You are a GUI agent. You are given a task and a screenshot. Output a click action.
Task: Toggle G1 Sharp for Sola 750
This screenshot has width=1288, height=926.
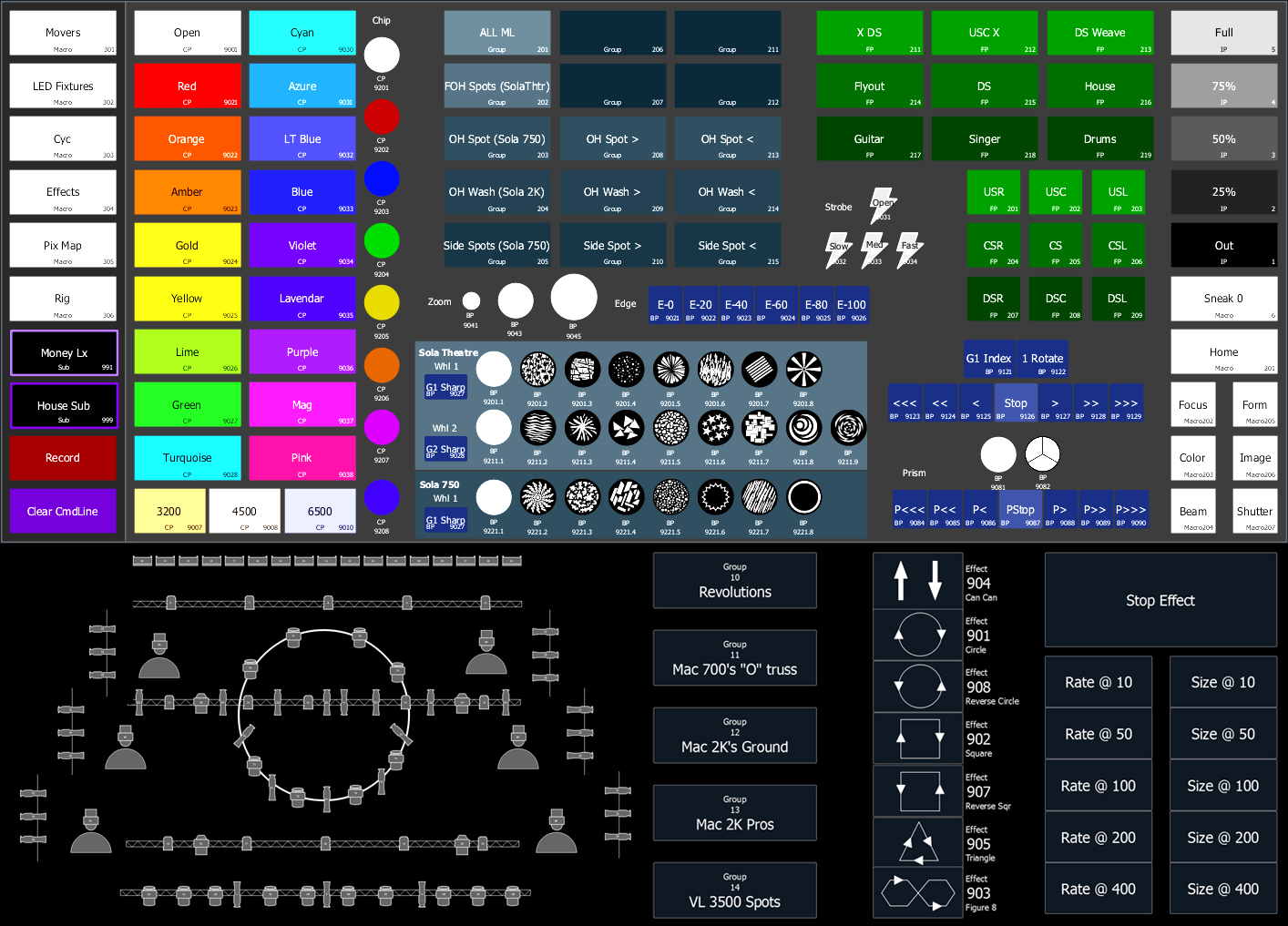445,521
